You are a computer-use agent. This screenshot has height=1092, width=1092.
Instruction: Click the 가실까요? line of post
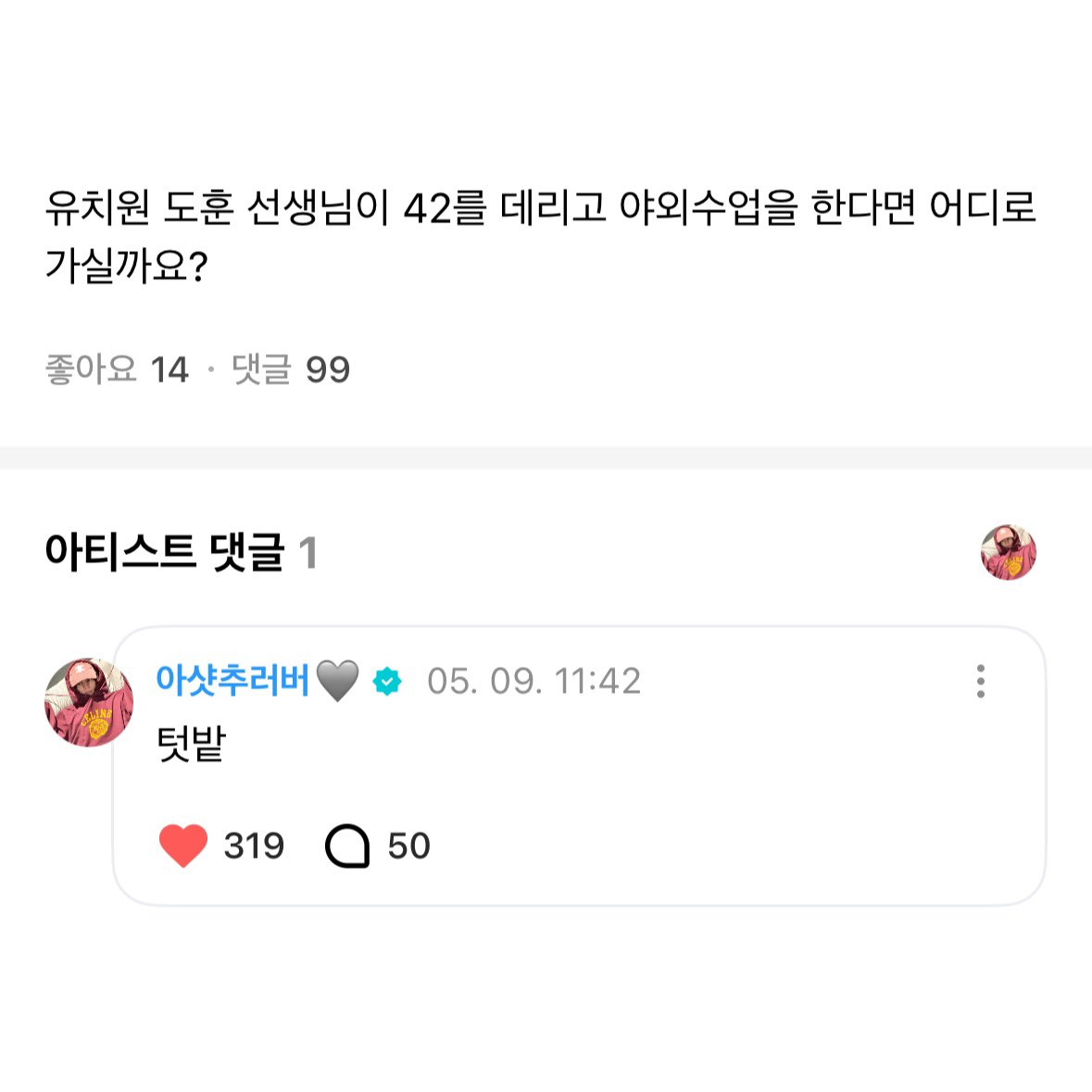[127, 267]
